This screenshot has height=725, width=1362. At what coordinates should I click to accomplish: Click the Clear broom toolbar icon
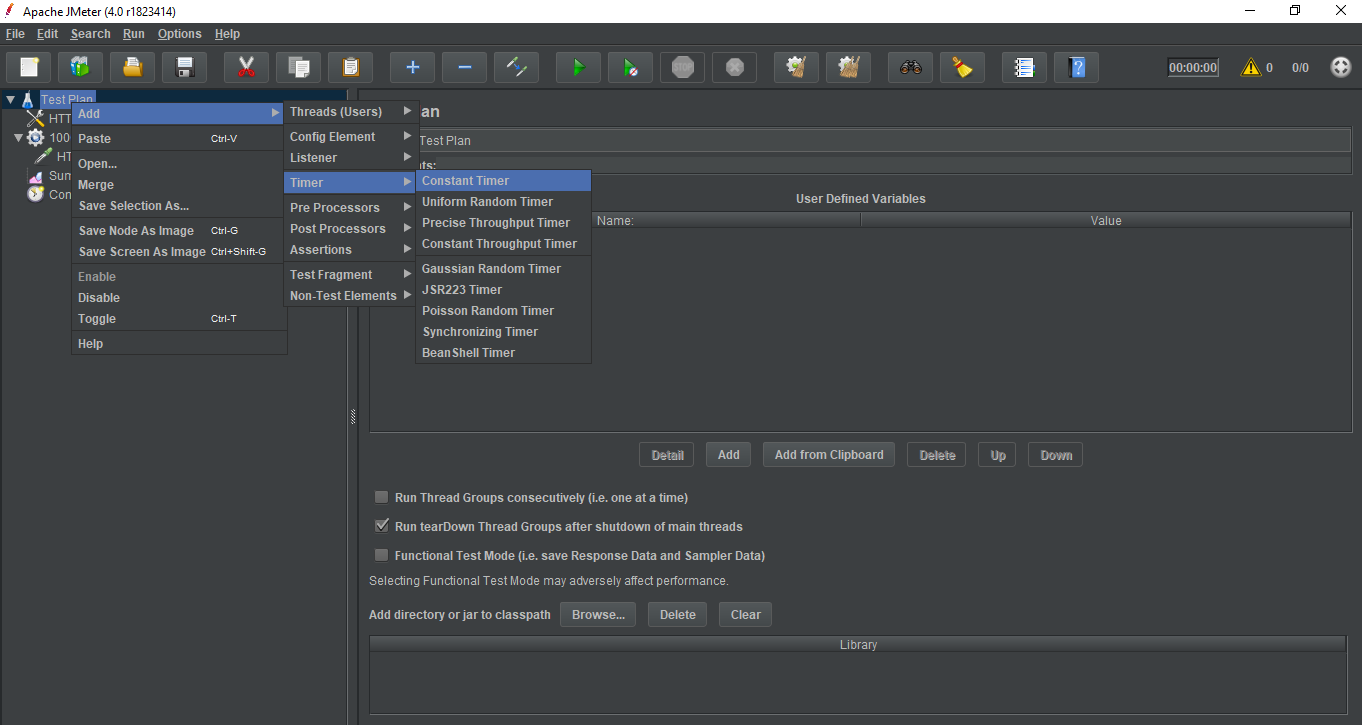(962, 68)
